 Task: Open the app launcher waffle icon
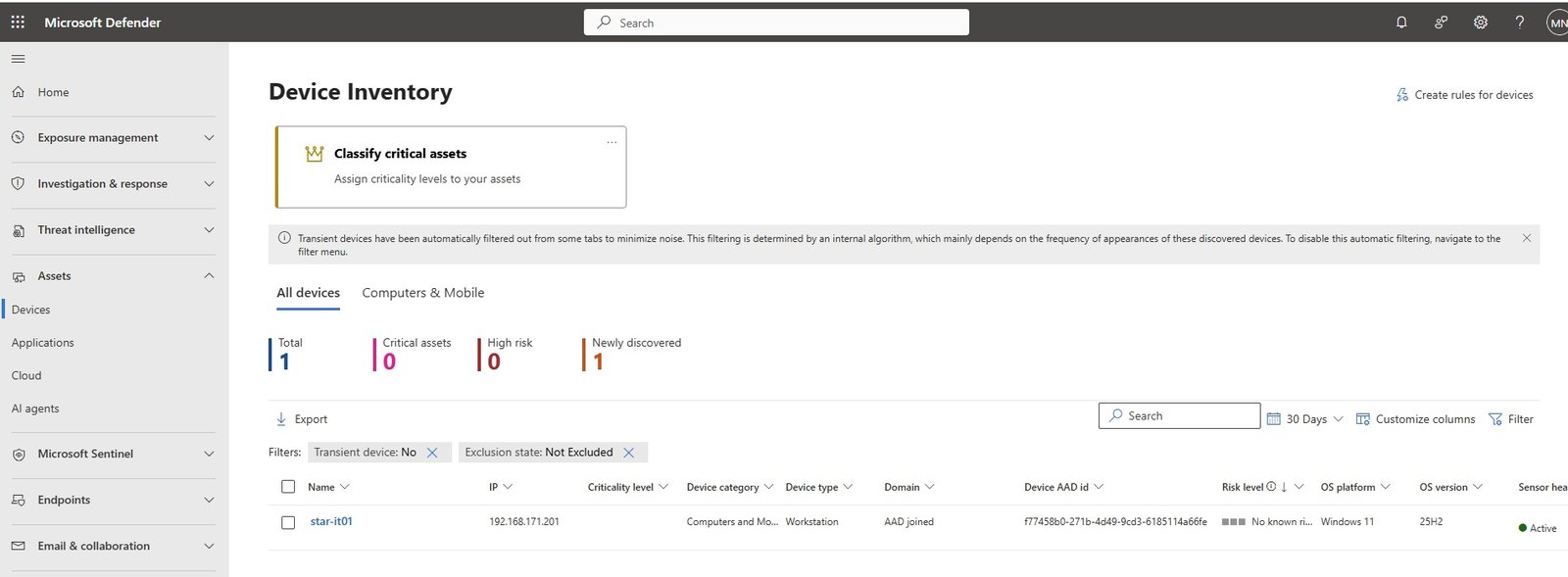tap(18, 22)
